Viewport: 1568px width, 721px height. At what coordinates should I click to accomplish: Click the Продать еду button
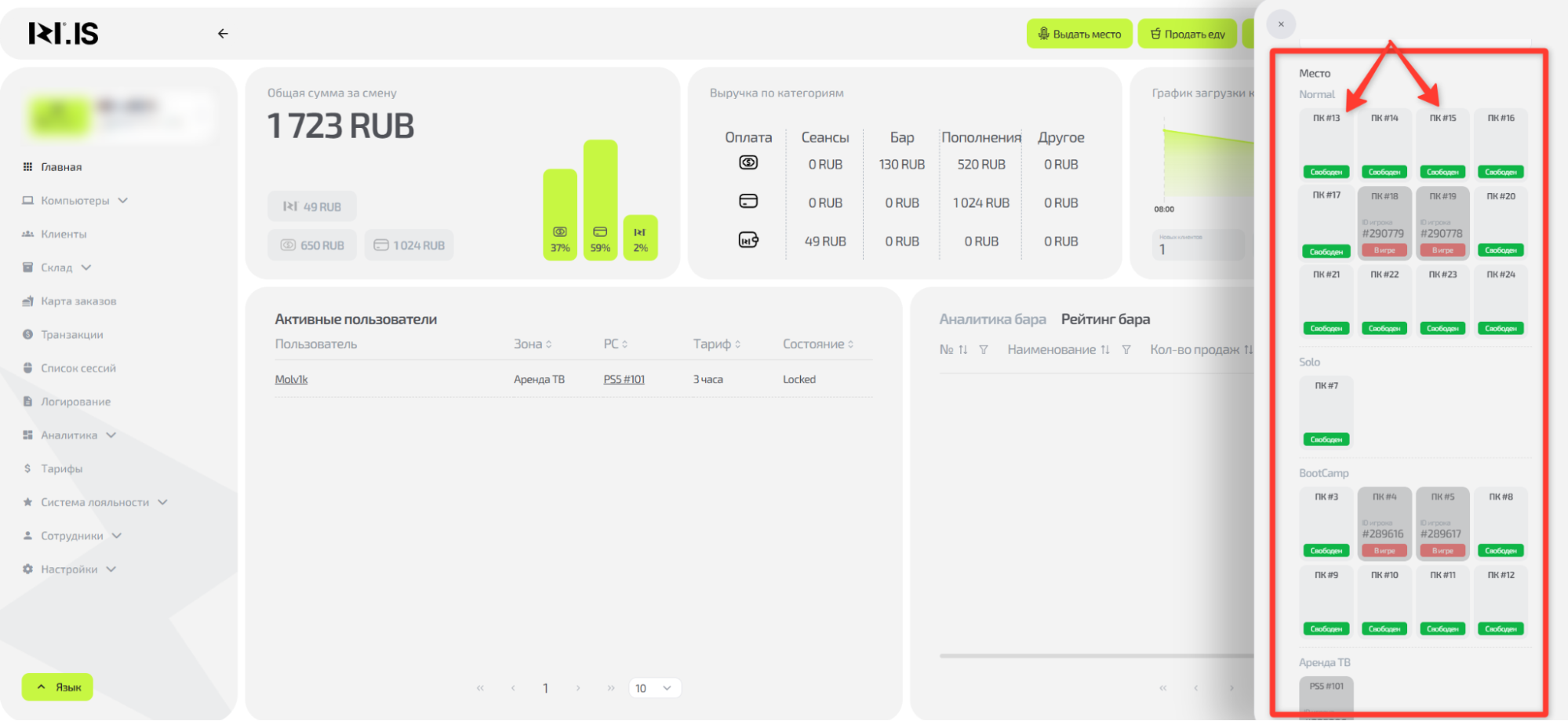click(x=1187, y=34)
